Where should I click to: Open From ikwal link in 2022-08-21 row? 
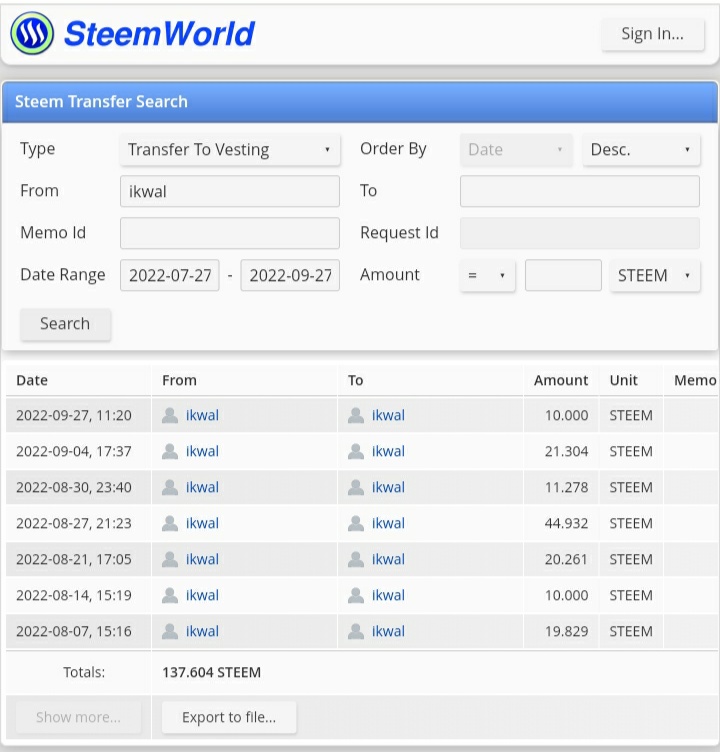(x=202, y=559)
